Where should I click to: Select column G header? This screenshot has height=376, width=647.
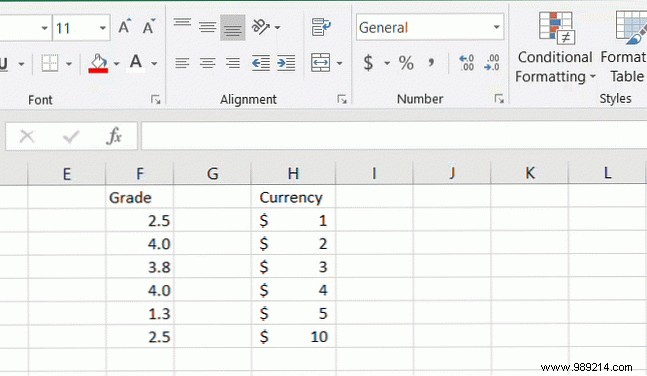[213, 173]
